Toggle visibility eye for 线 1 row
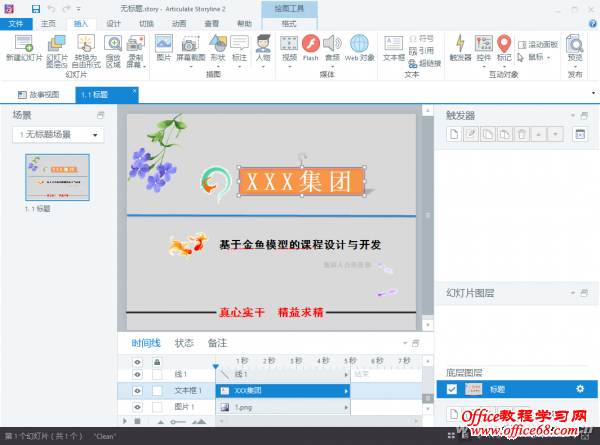Image resolution: width=600 pixels, height=445 pixels. click(x=138, y=375)
